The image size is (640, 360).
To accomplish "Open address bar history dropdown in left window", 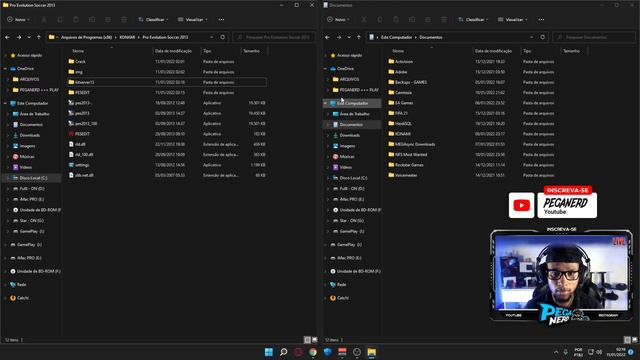I will (x=211, y=37).
